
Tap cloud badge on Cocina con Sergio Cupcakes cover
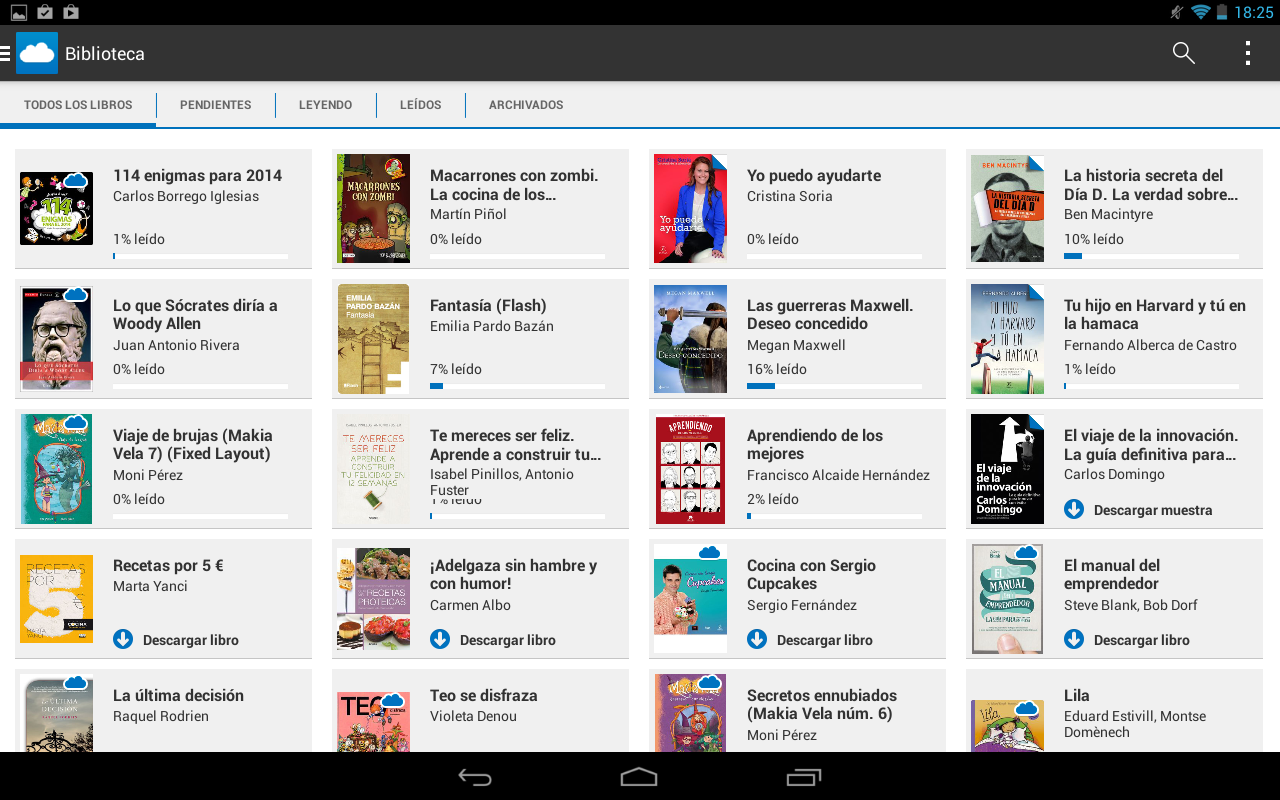[x=710, y=552]
